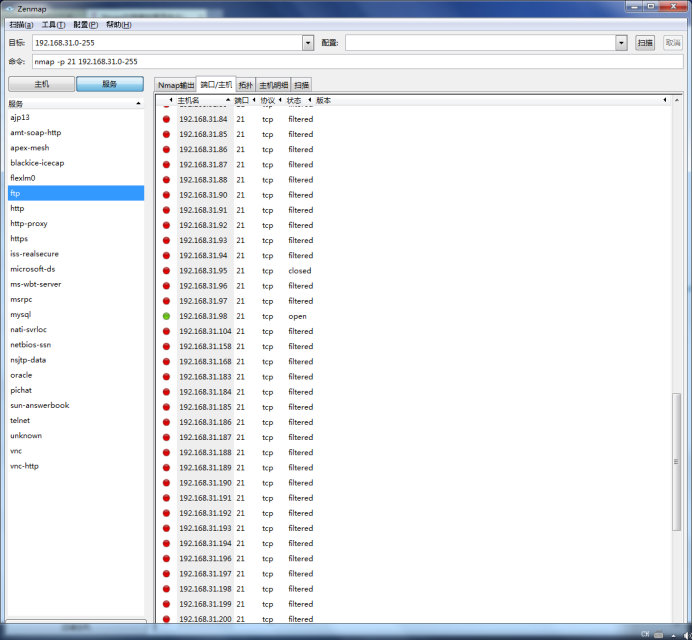The width and height of the screenshot is (693, 641).
Task: Select the flexlm0 service
Action: click(x=76, y=178)
